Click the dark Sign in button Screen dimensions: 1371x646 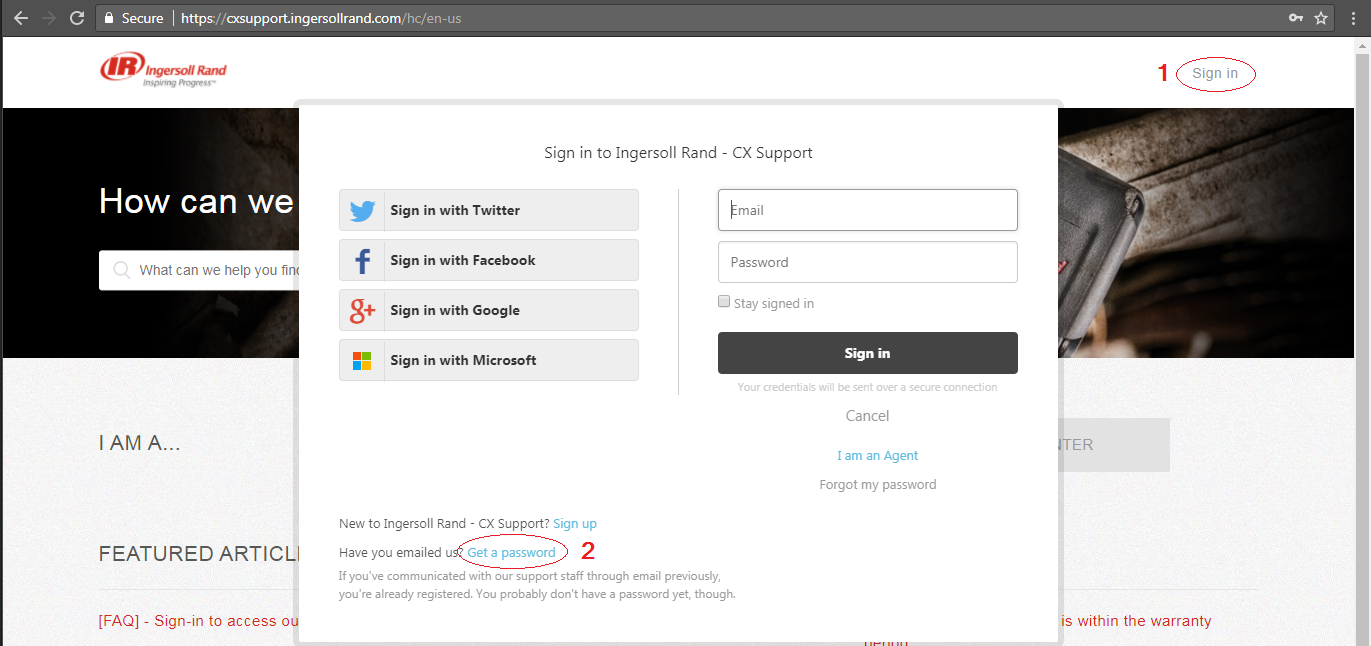(x=868, y=353)
